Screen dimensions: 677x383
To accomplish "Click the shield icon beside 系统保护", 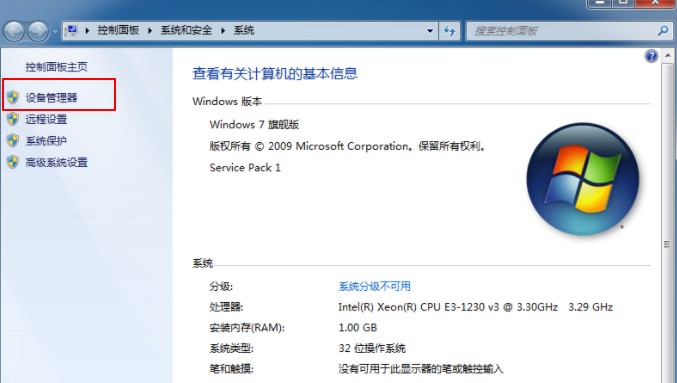I will click(x=13, y=140).
